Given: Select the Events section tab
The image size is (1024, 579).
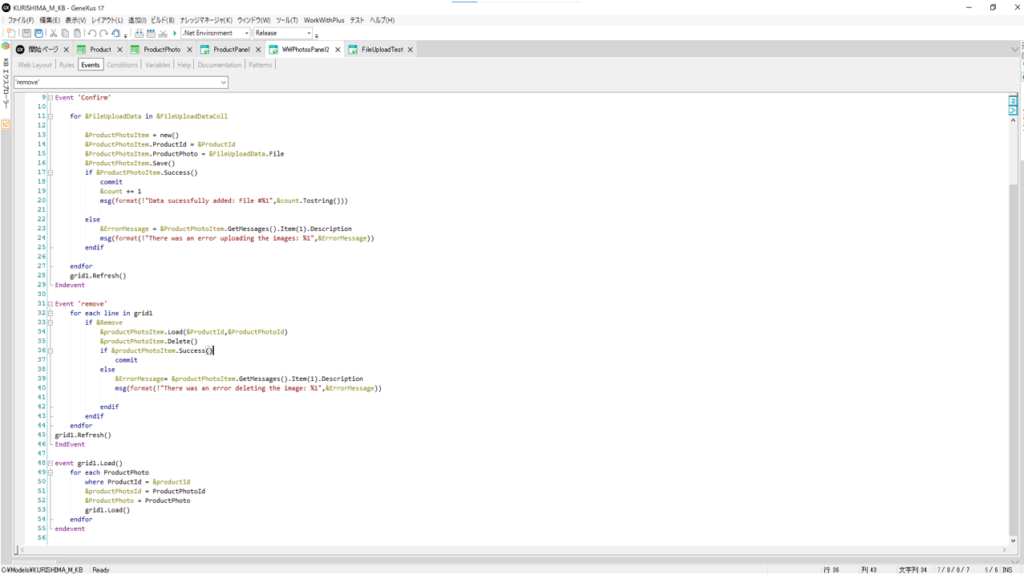Looking at the screenshot, I should (x=90, y=65).
